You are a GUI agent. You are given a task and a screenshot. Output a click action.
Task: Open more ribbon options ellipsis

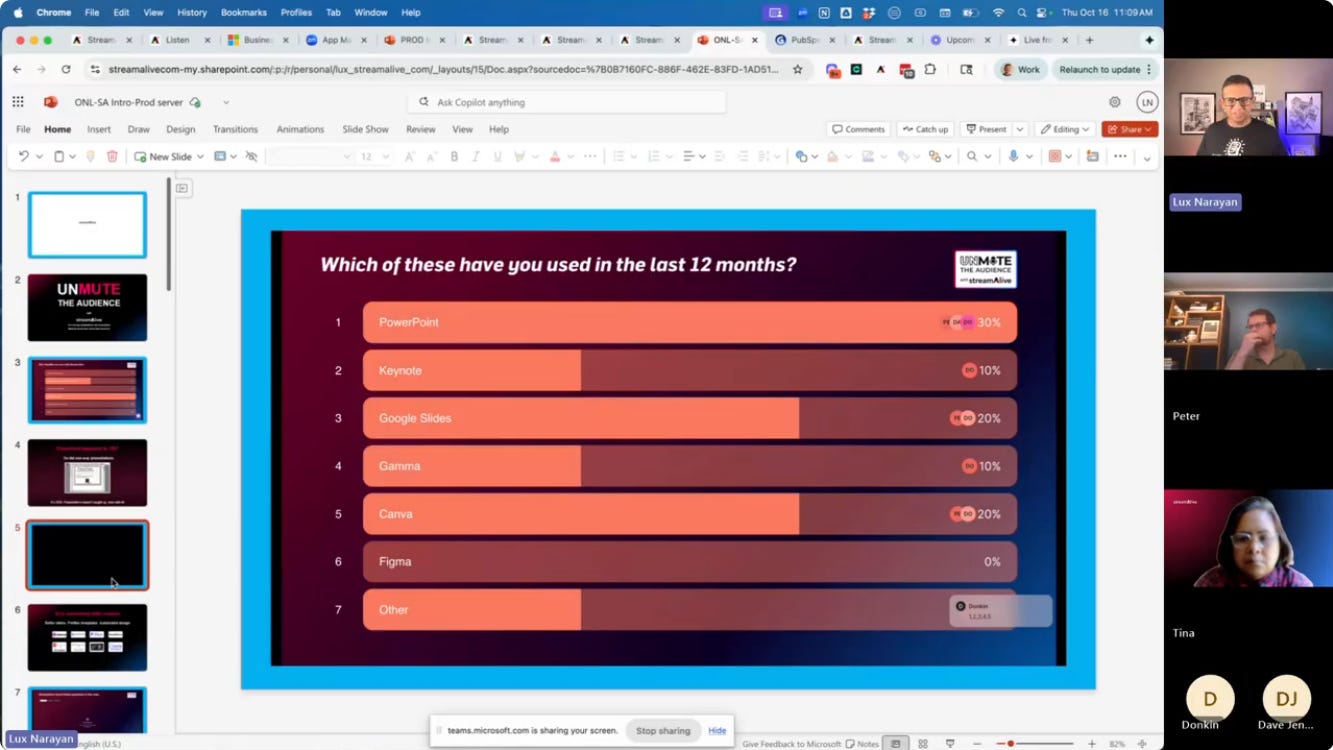click(1120, 156)
